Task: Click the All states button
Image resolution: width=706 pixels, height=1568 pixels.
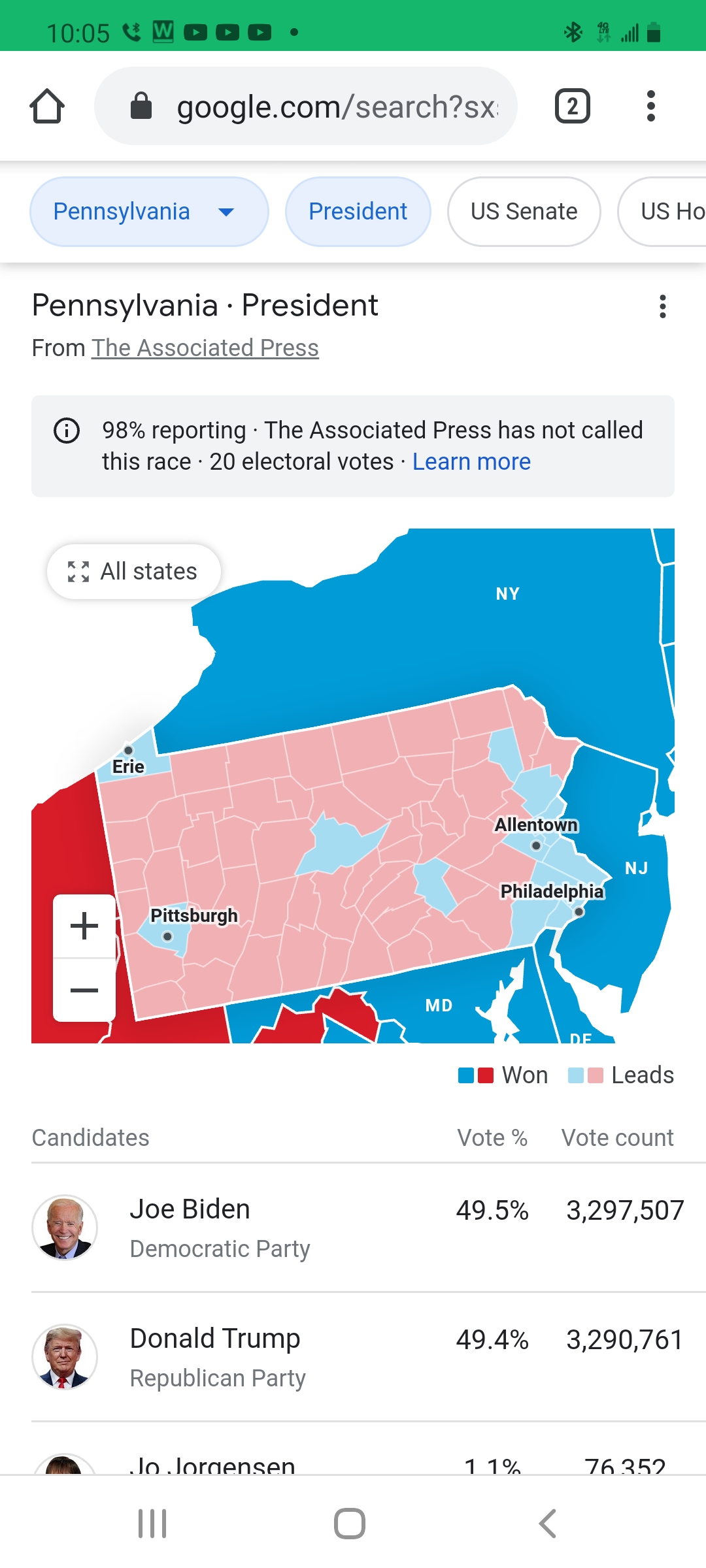Action: click(133, 572)
